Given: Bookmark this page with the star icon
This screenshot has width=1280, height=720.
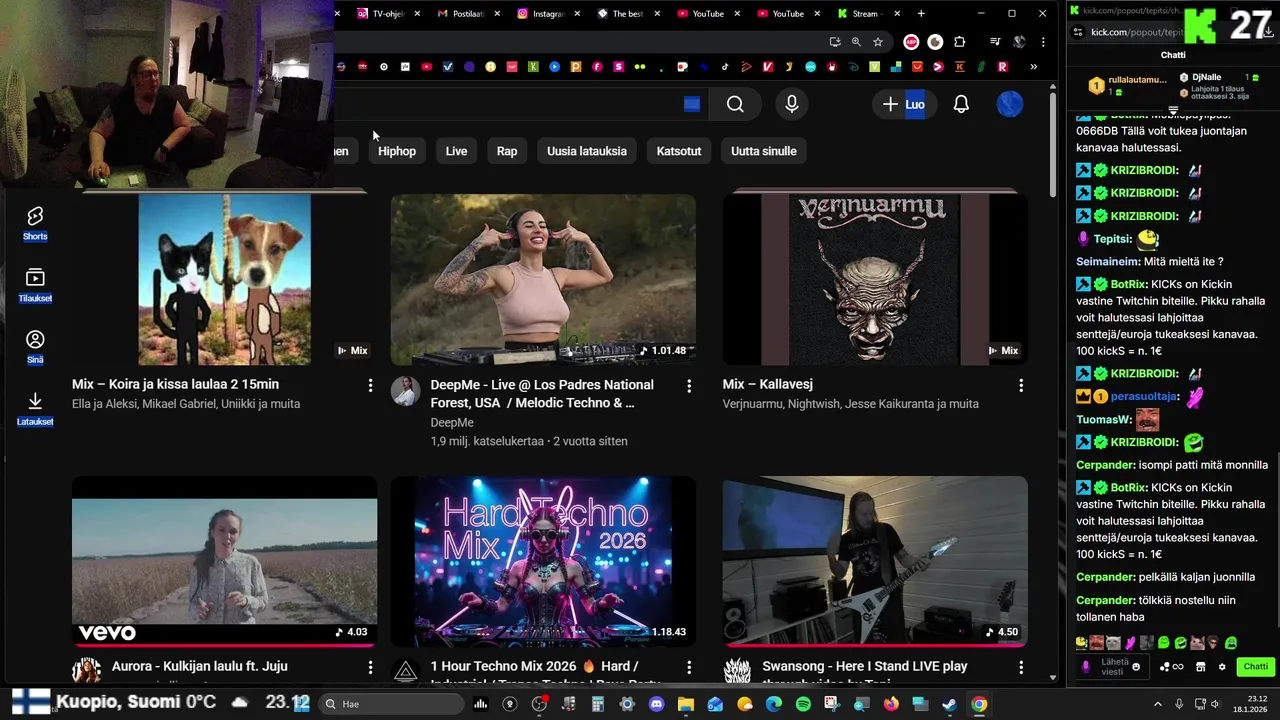Looking at the screenshot, I should 878,42.
